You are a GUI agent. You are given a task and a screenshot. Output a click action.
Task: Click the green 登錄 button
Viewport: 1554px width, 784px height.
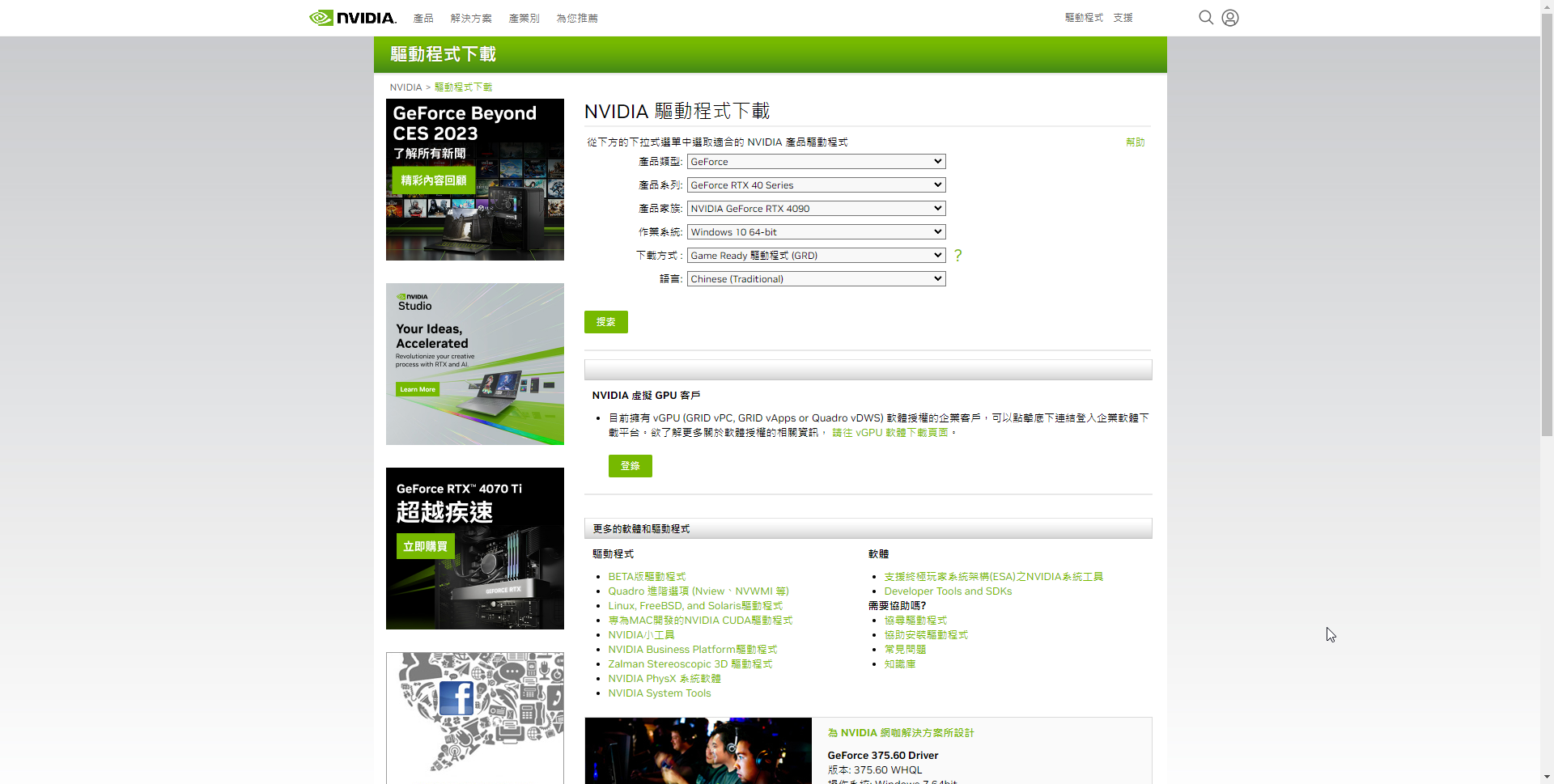(x=631, y=466)
